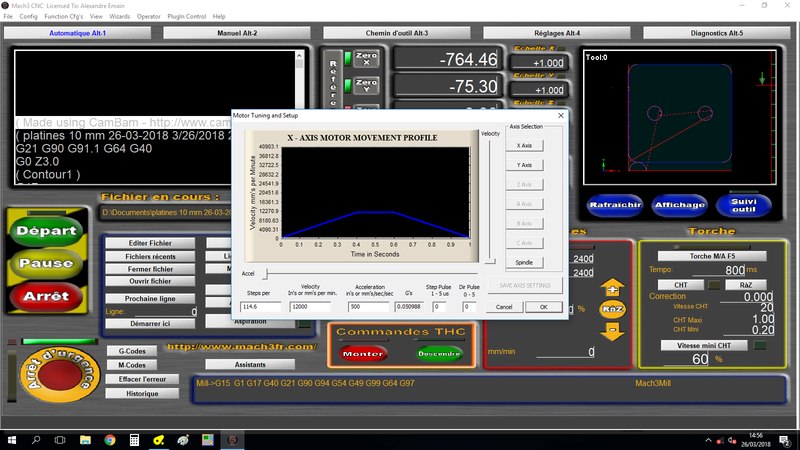Image resolution: width=800 pixels, height=450 pixels.
Task: Click the Velocity value field
Action: (310, 307)
